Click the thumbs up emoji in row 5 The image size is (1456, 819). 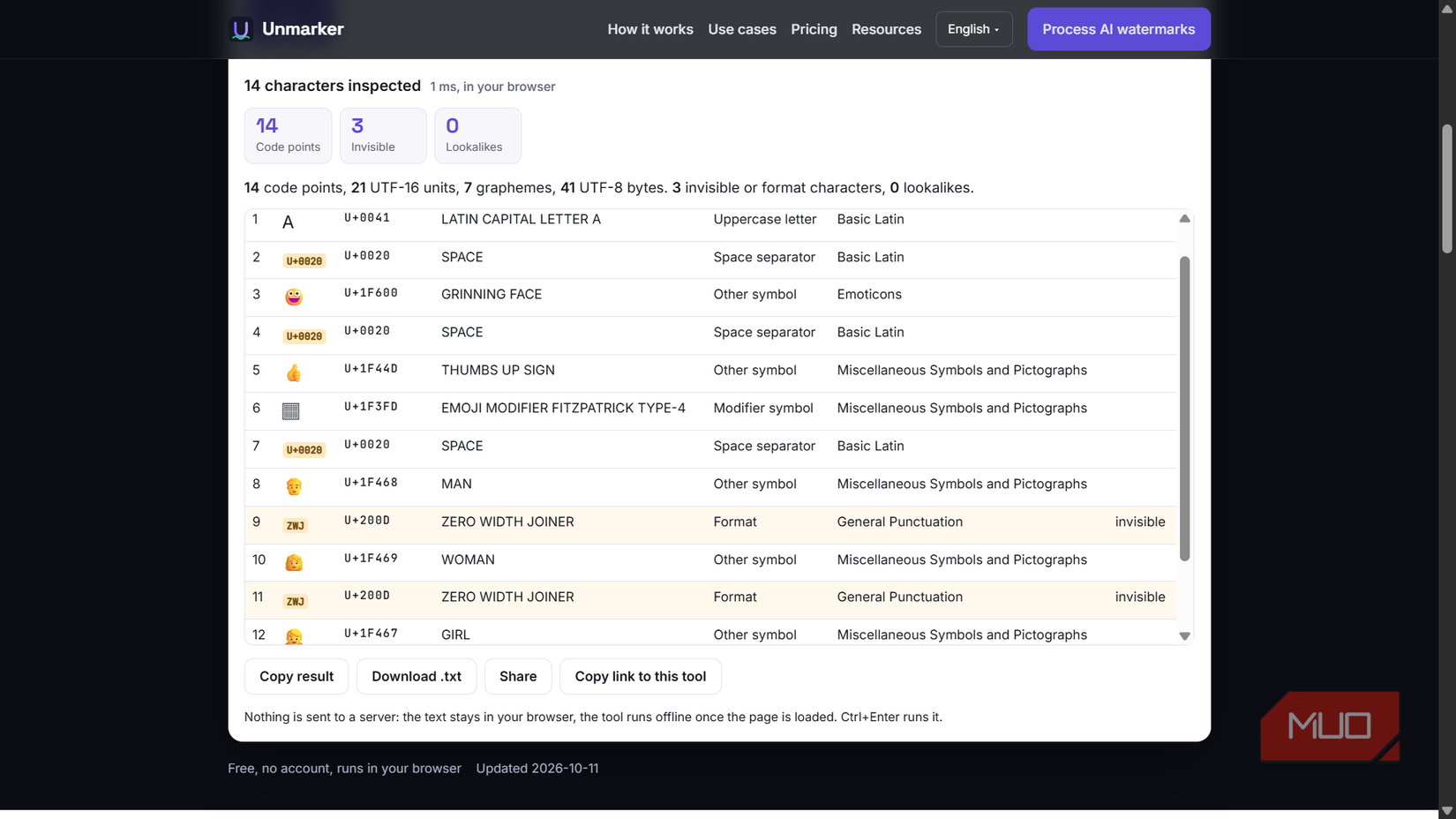294,373
